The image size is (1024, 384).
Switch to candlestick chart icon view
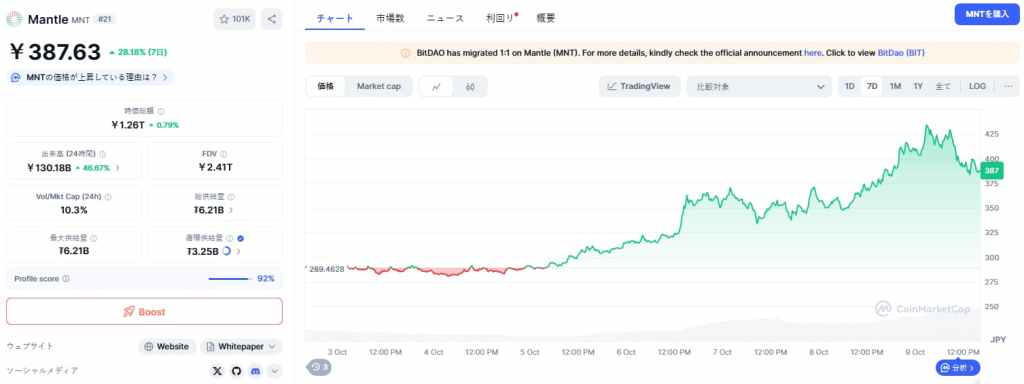tap(470, 87)
